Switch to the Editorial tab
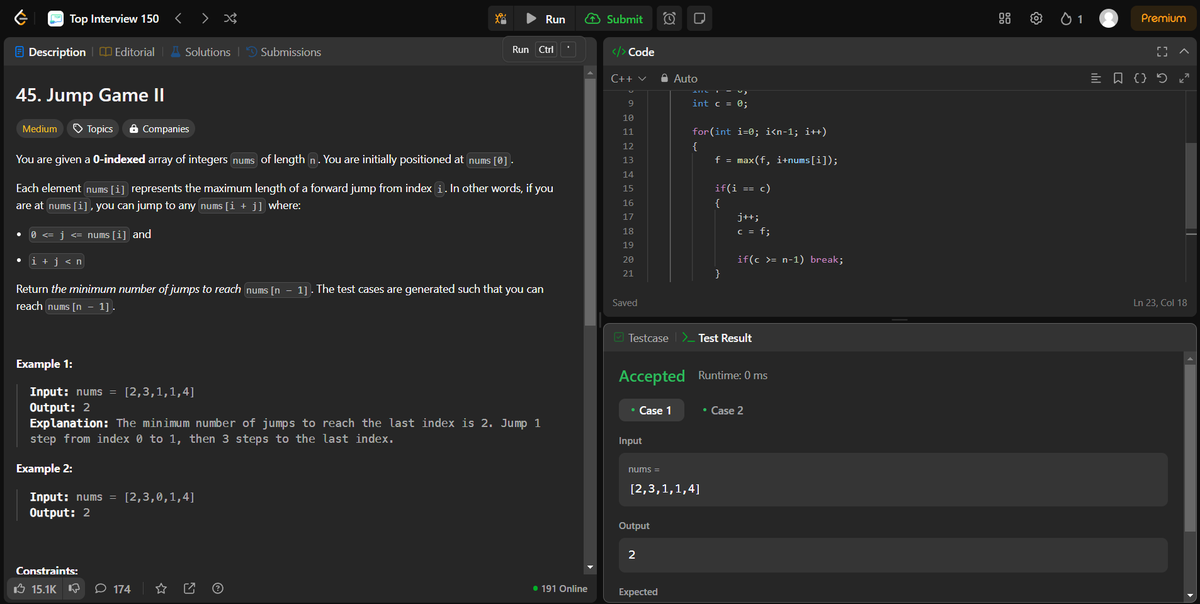1200x604 pixels. coord(128,51)
